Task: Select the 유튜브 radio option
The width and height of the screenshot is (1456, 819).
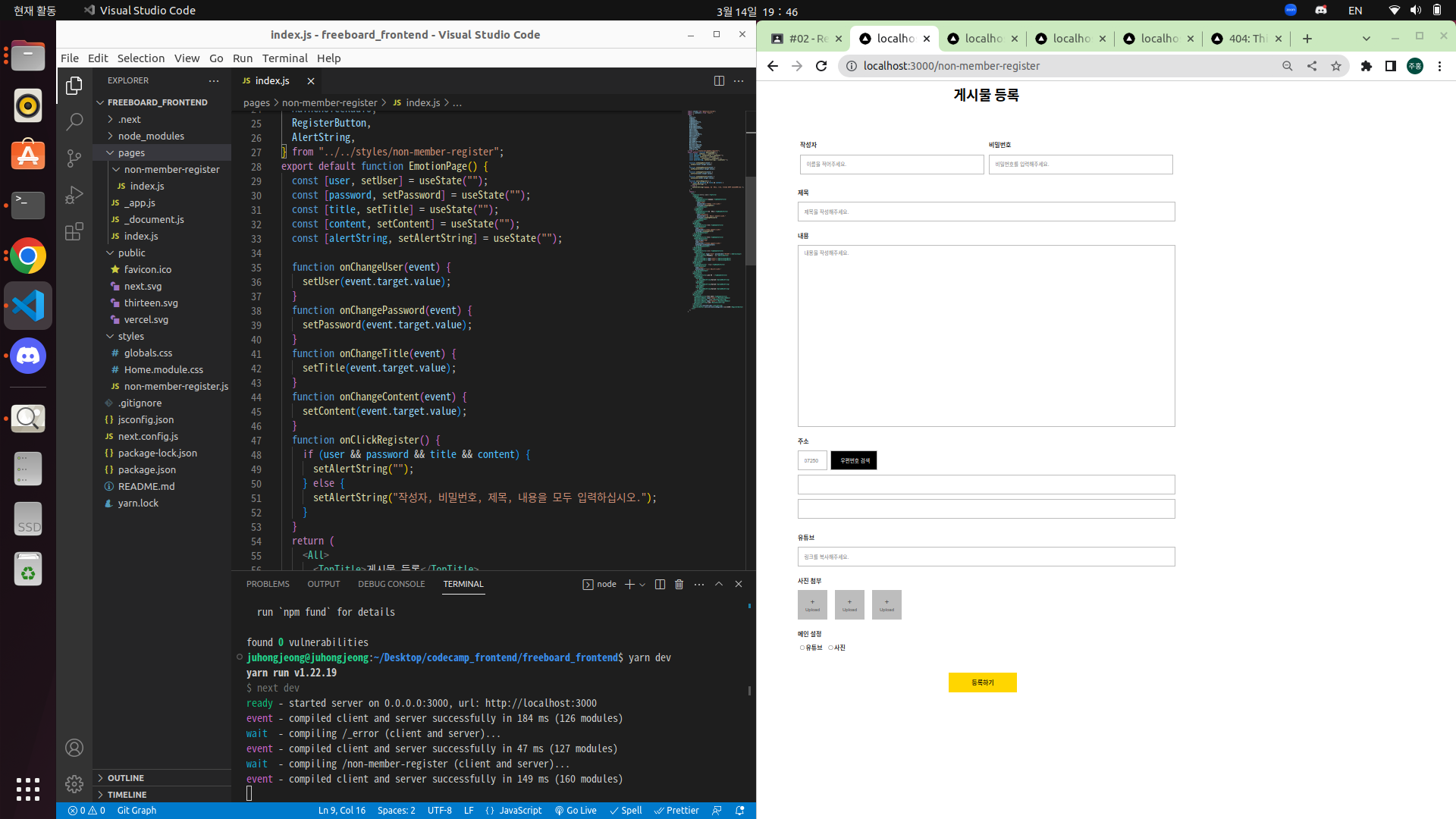Action: (802, 648)
